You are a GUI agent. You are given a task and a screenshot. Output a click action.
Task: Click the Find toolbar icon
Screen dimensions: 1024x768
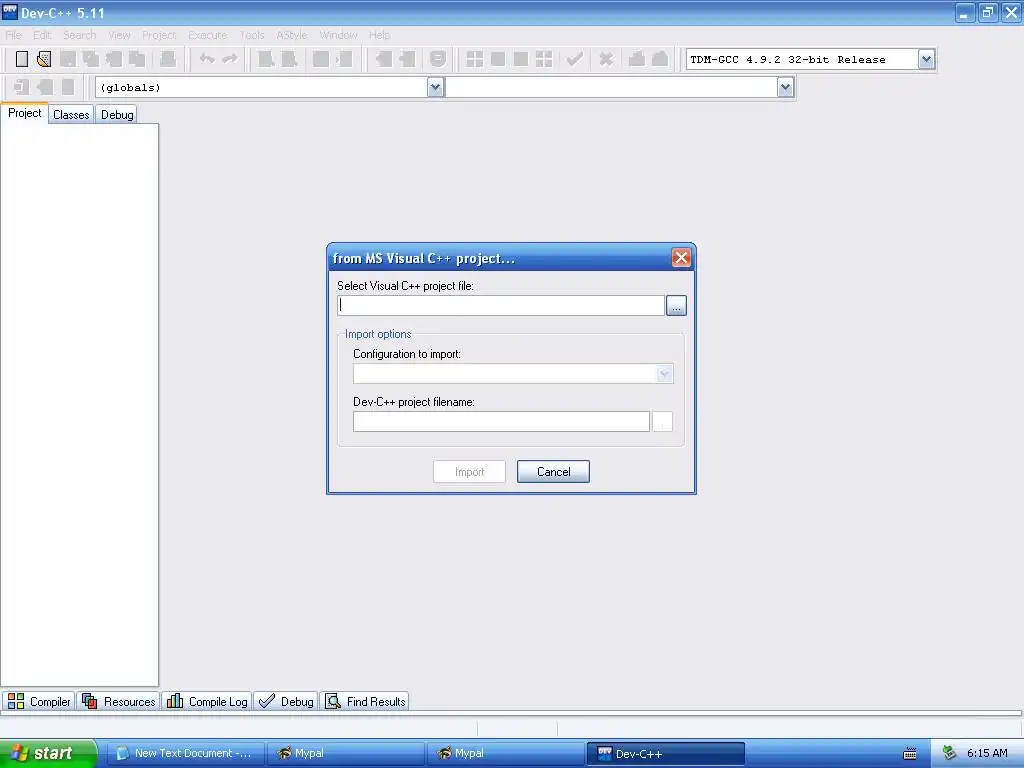coord(266,59)
